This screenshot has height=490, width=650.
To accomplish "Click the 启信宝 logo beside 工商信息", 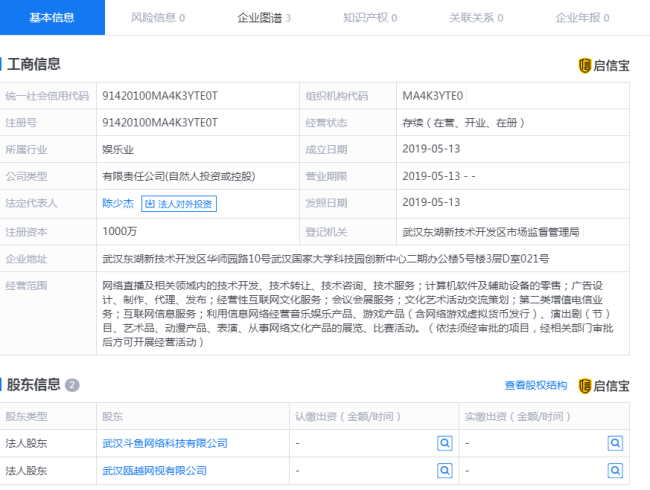I will click(604, 65).
